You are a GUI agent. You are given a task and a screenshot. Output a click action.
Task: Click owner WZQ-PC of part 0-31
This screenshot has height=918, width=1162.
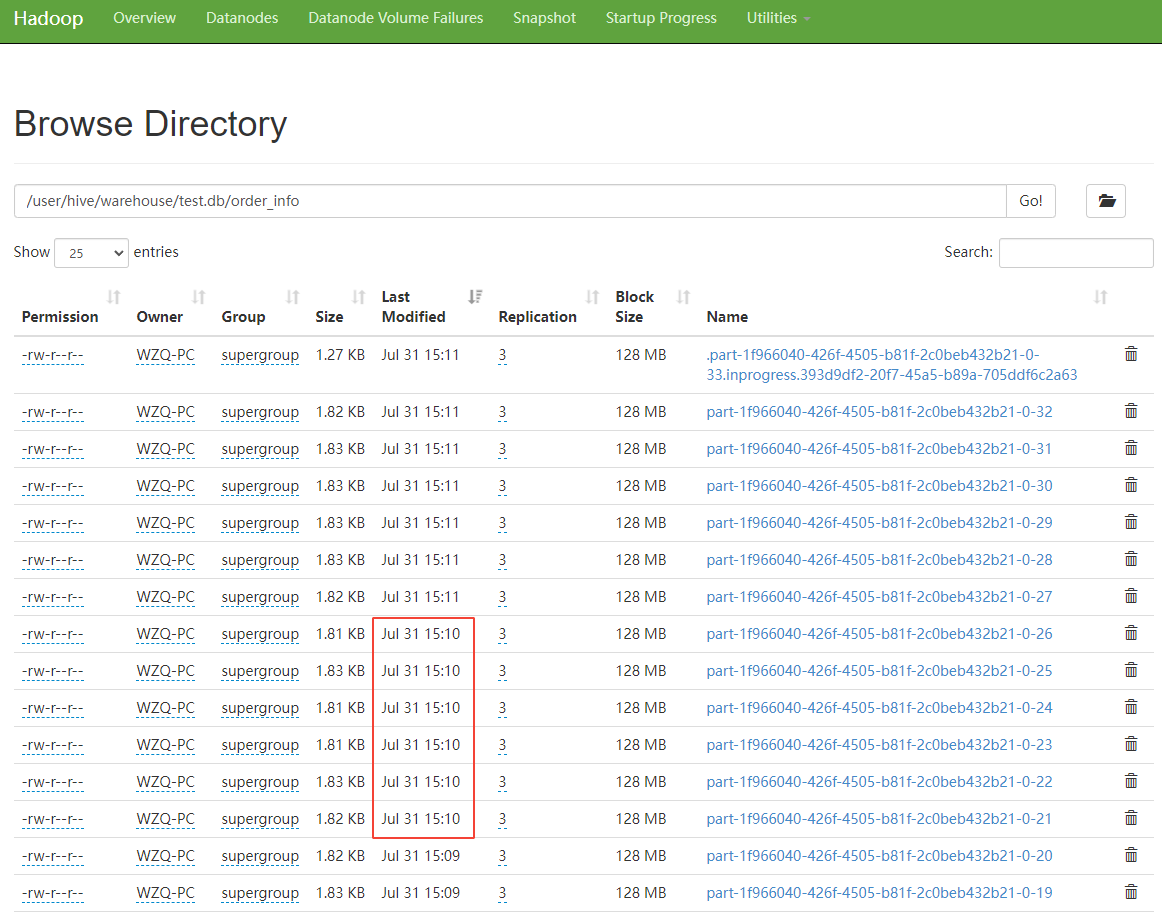(165, 449)
